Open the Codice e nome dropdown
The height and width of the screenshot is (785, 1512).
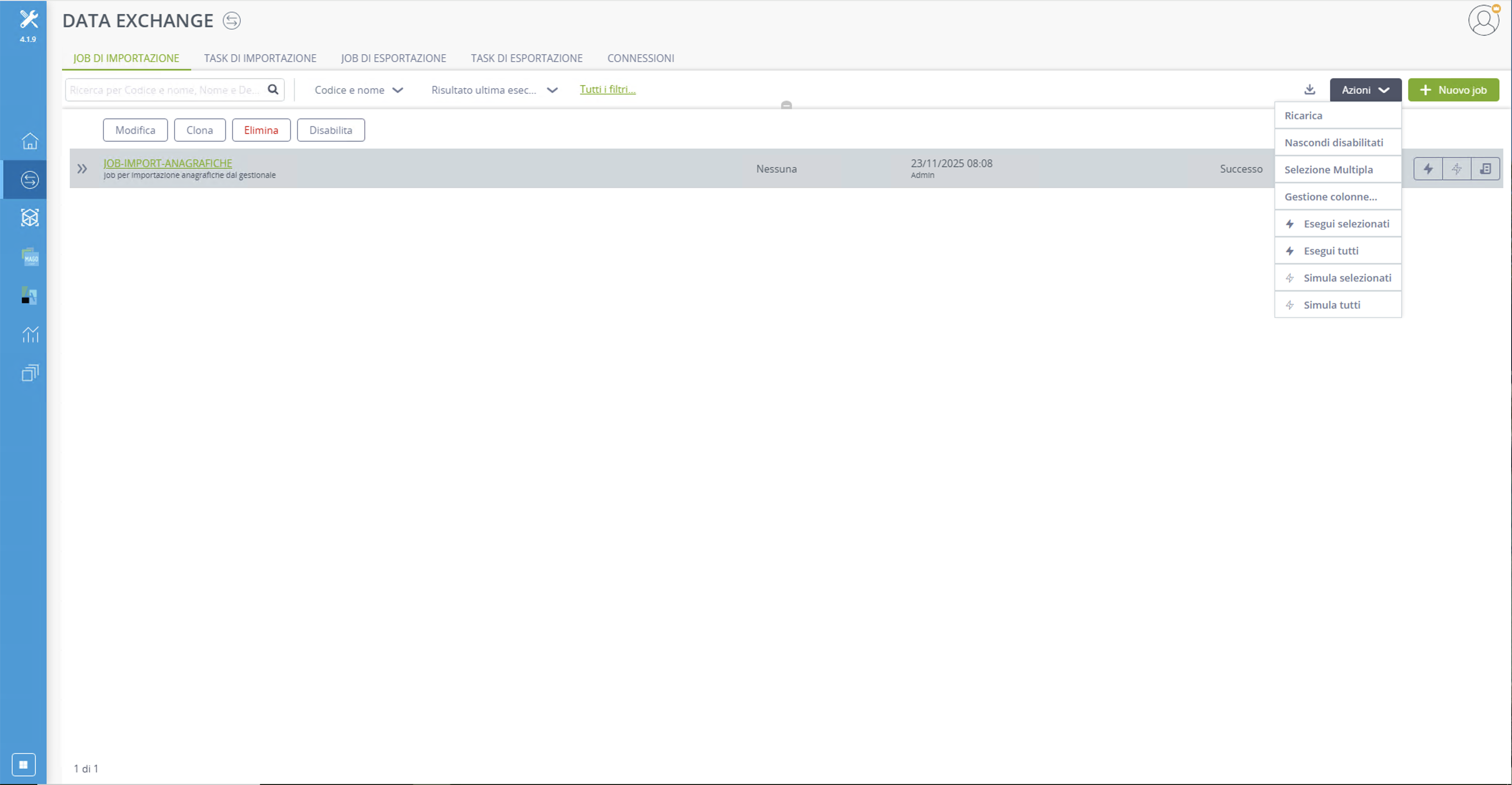click(x=358, y=90)
